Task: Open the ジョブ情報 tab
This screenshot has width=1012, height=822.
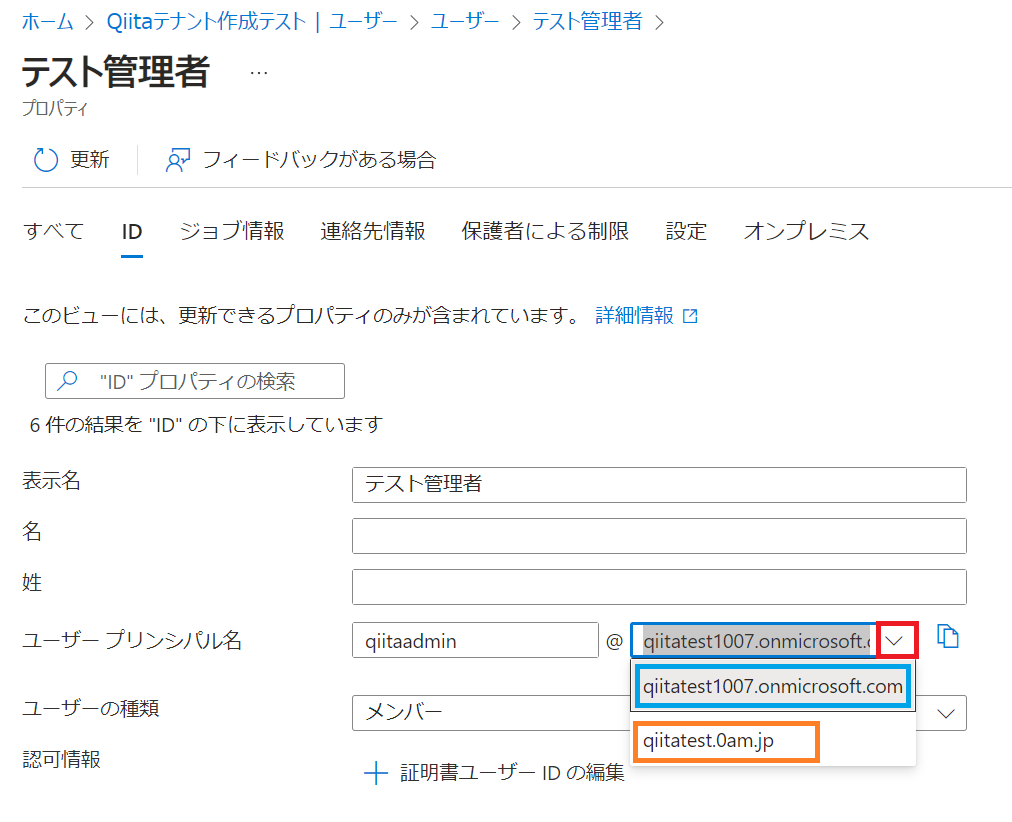Action: [x=232, y=232]
